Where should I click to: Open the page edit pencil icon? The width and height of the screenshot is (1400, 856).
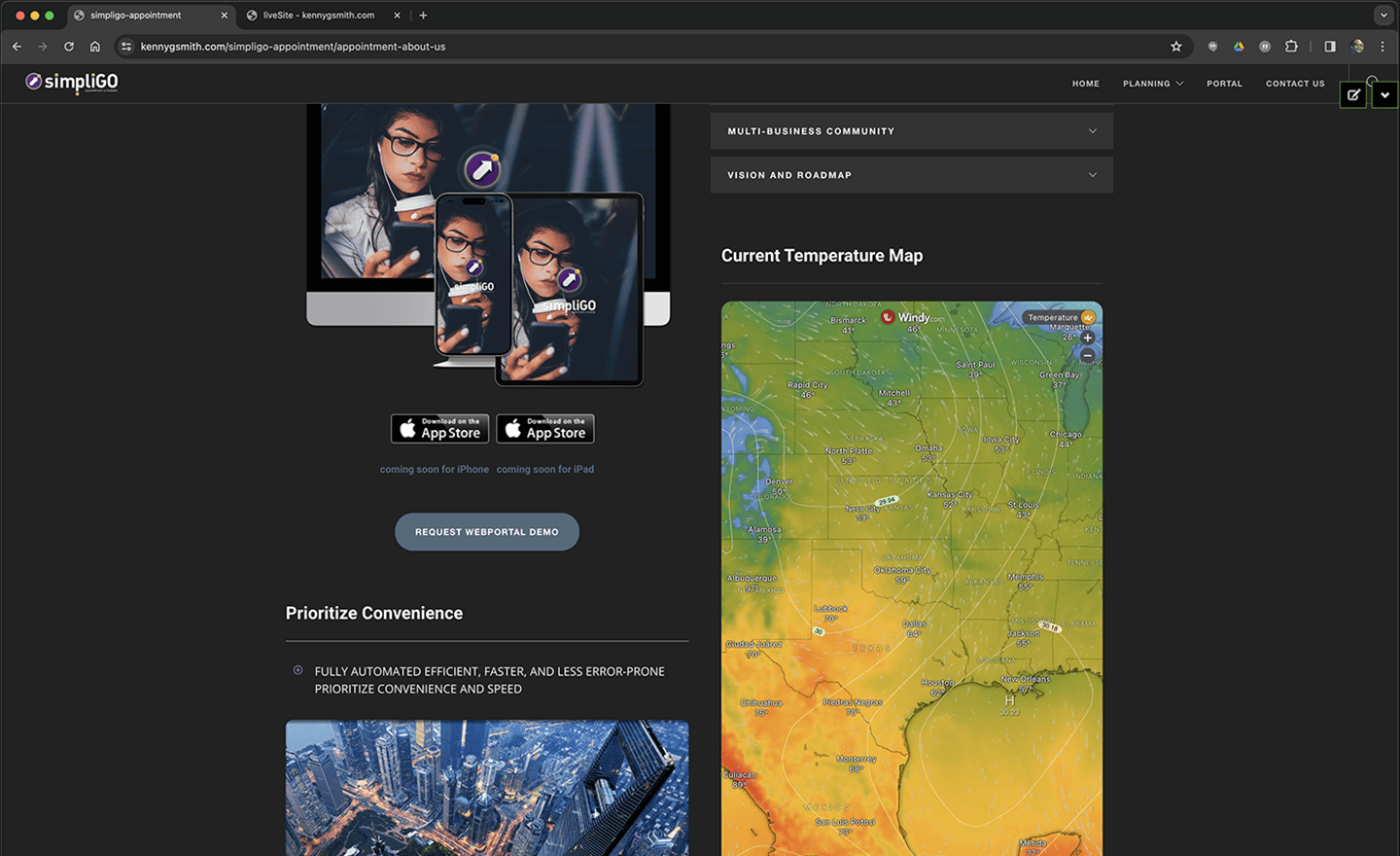tap(1353, 94)
